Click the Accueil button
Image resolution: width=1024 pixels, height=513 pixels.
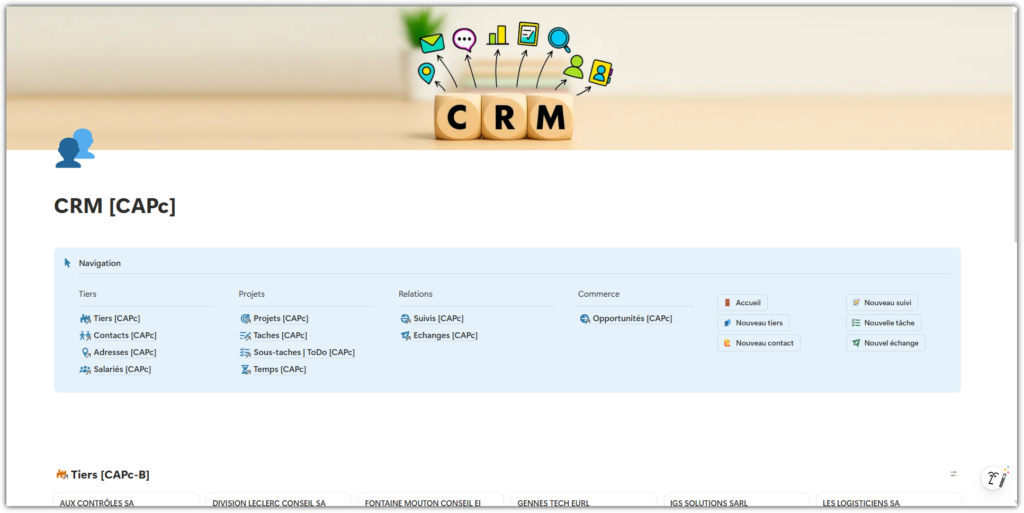click(743, 303)
